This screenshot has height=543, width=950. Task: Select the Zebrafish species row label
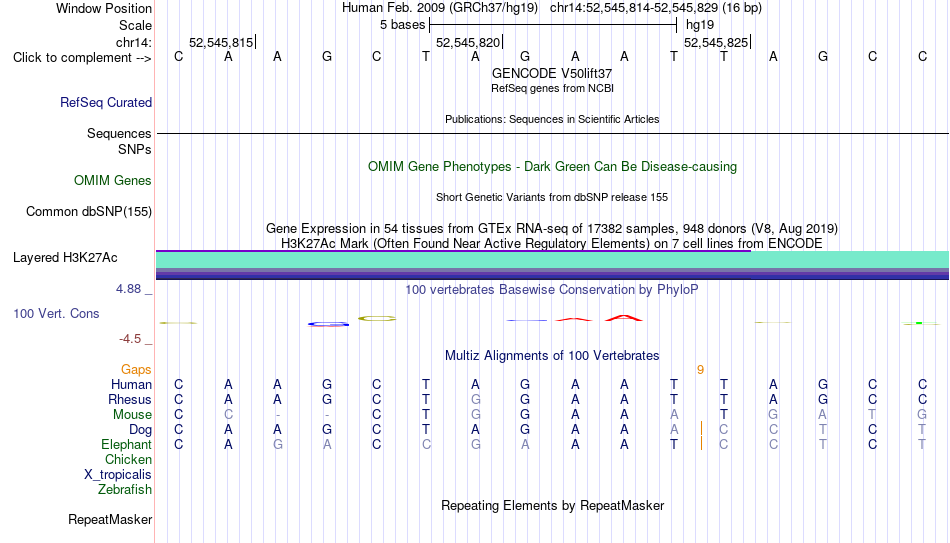pos(125,490)
